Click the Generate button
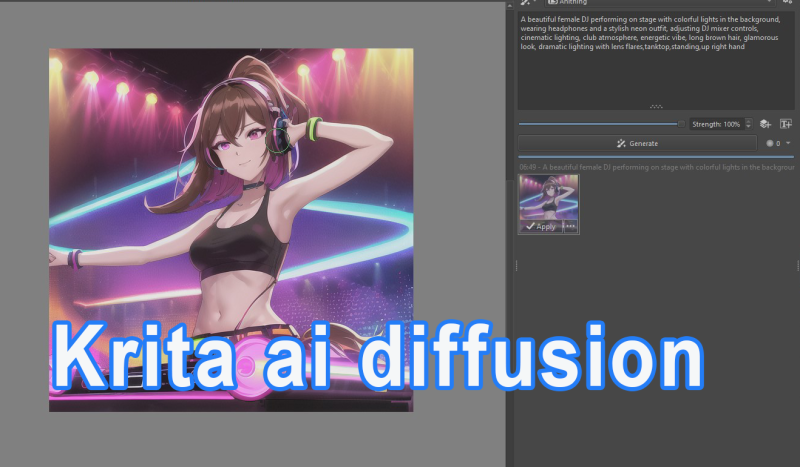The height and width of the screenshot is (467, 800). pos(637,143)
